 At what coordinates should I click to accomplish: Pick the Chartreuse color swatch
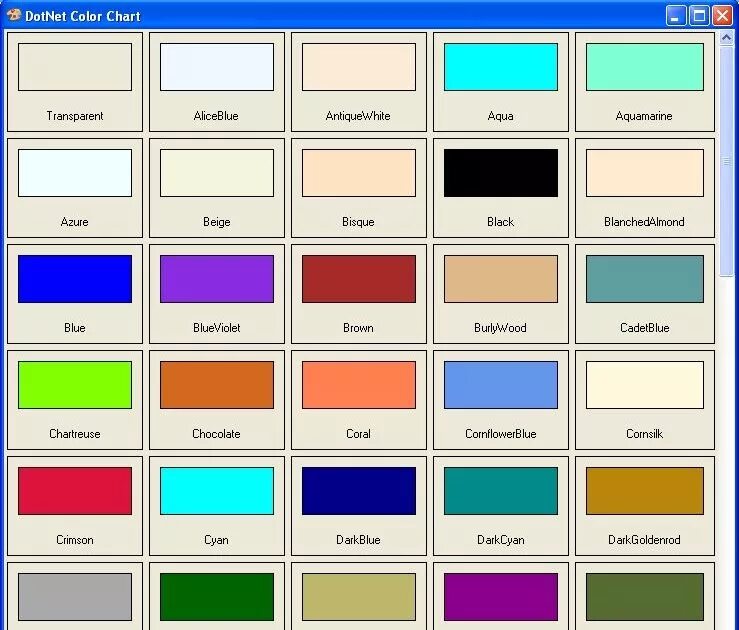click(75, 385)
